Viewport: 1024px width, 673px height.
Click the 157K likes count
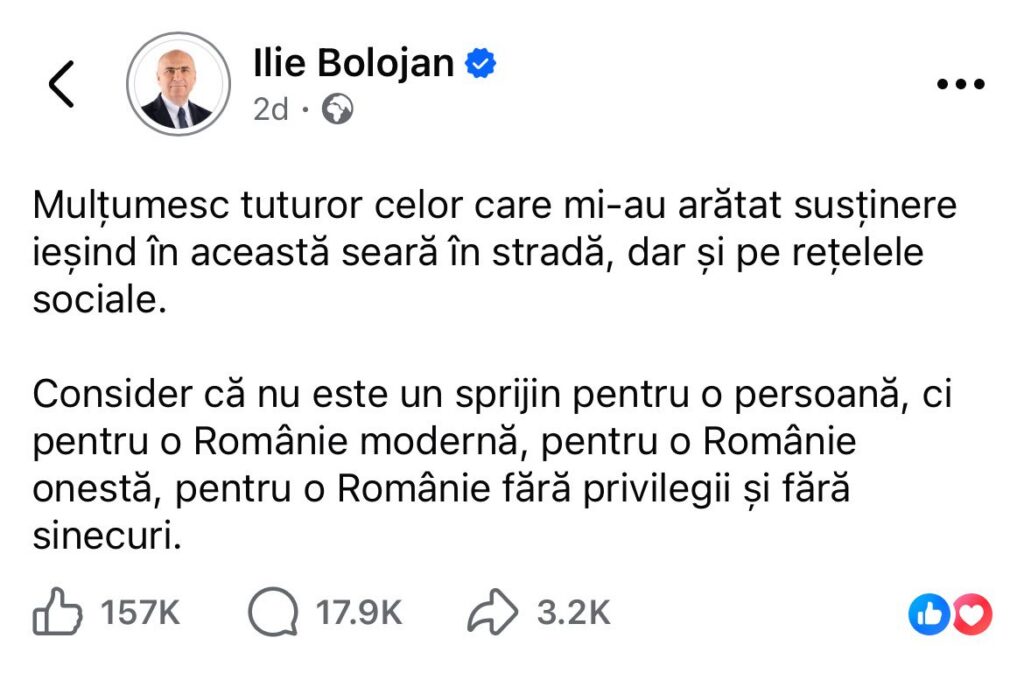(x=141, y=613)
